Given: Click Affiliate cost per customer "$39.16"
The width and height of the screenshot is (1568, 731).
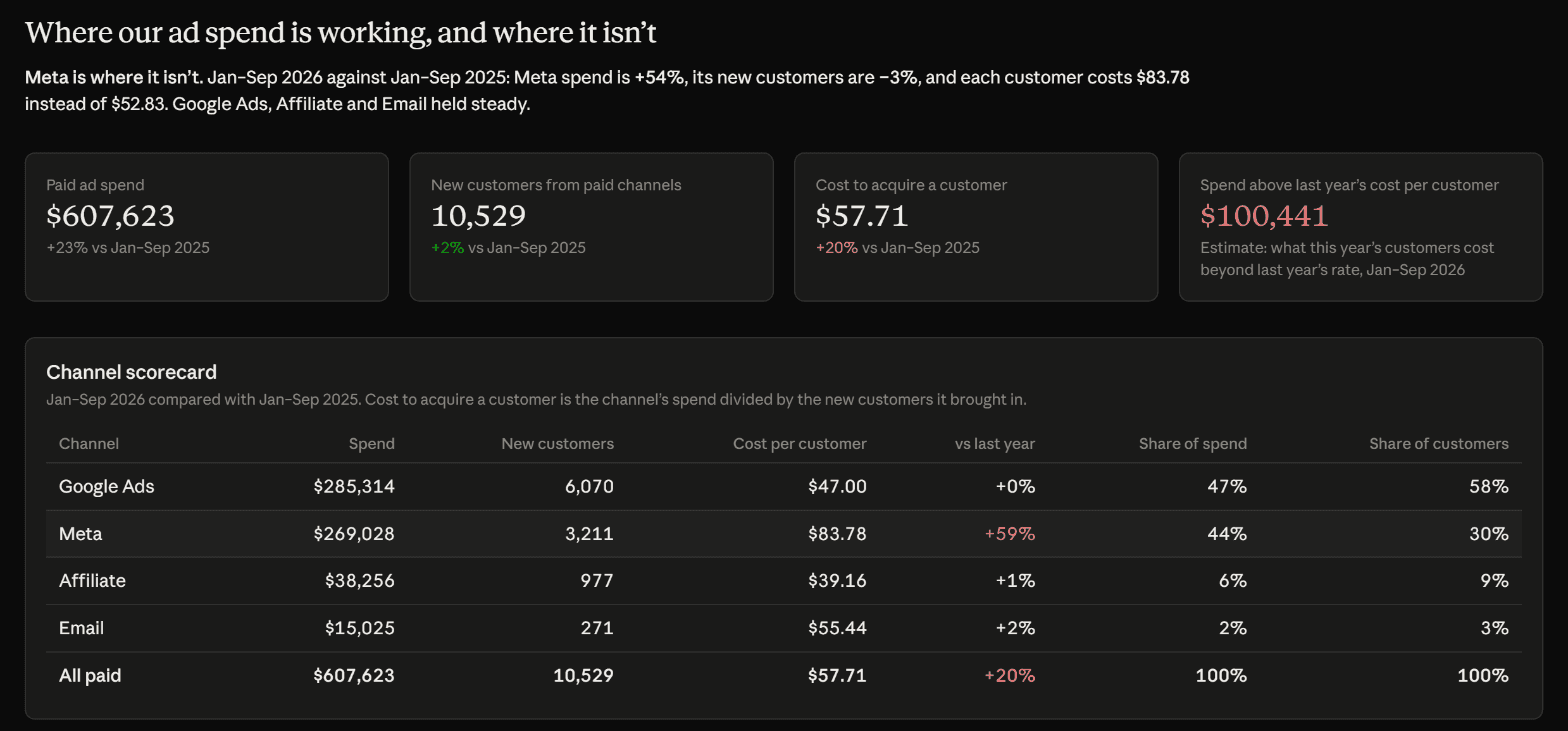Looking at the screenshot, I should [838, 581].
